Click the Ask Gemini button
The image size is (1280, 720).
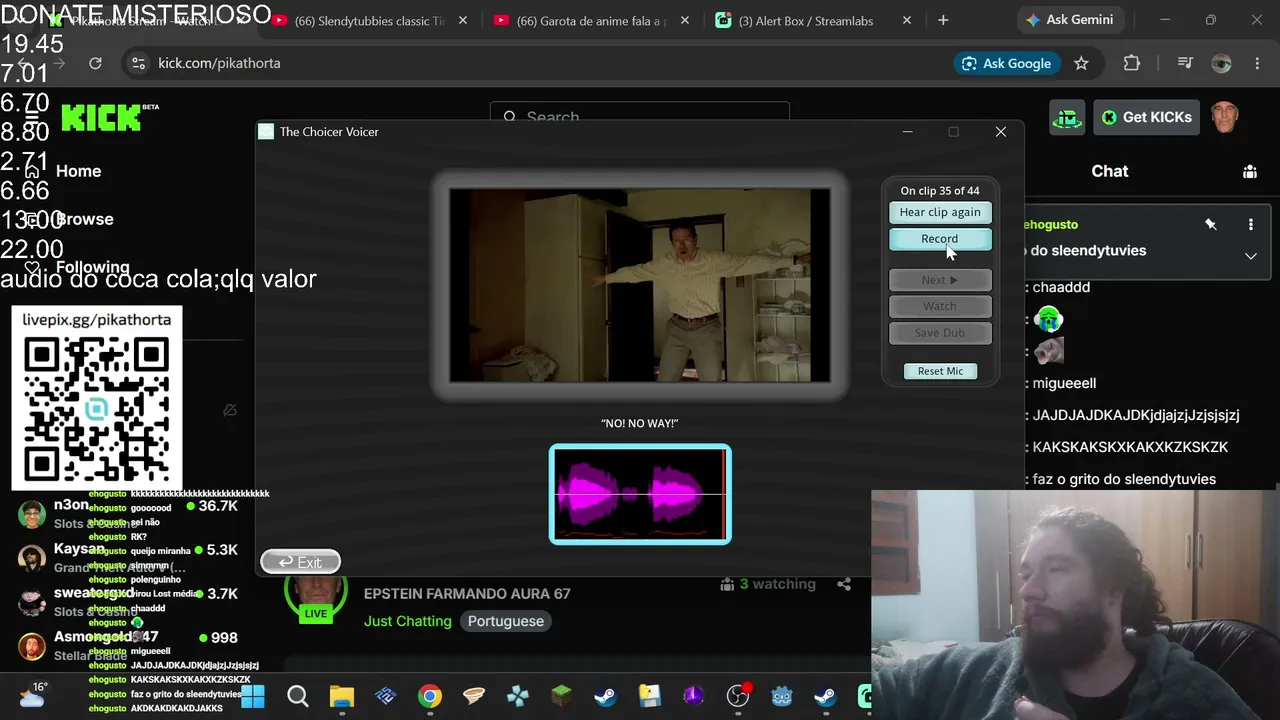(x=1069, y=20)
